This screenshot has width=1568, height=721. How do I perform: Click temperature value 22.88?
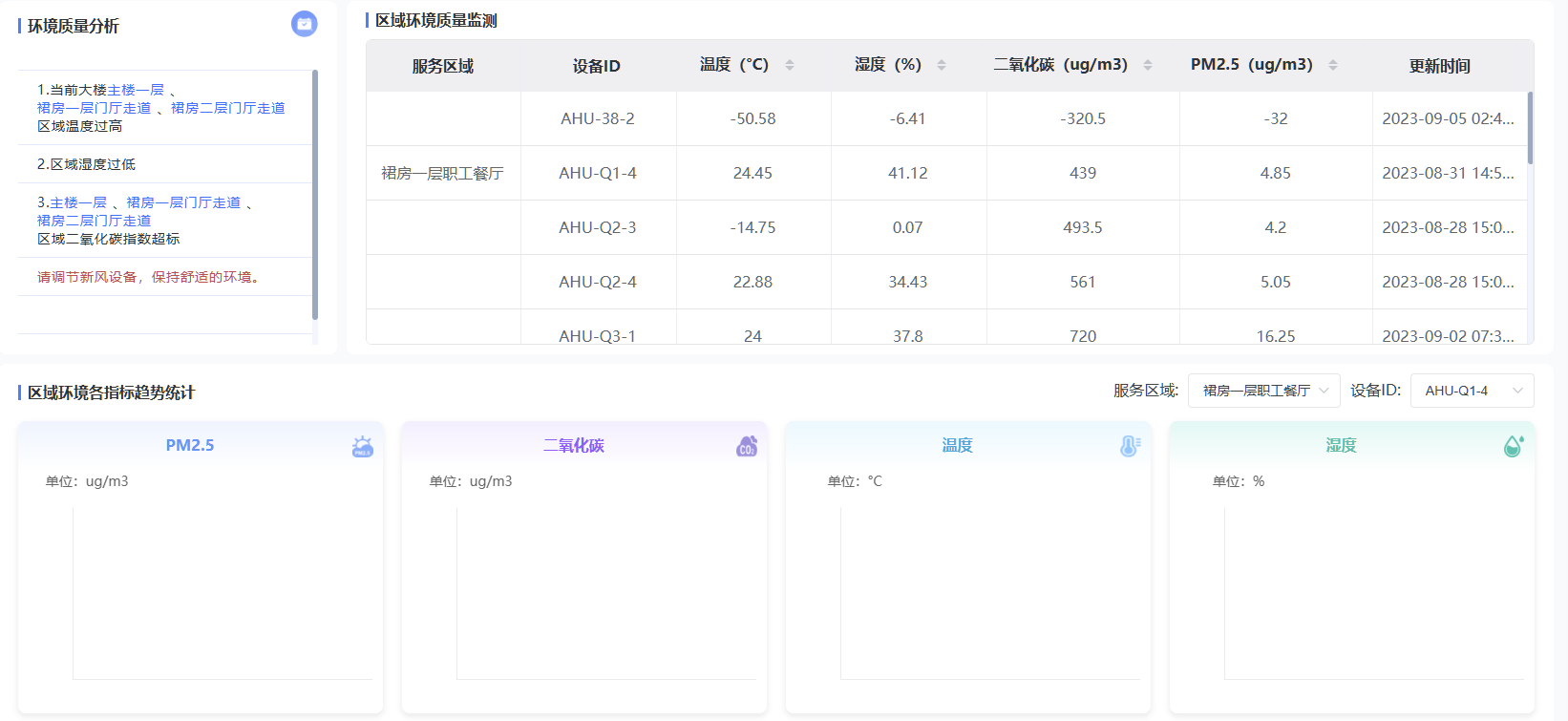(753, 282)
